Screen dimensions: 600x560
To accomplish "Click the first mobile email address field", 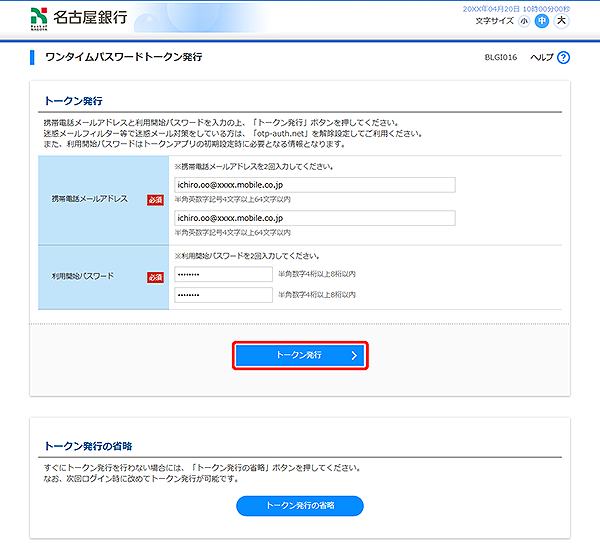I will coord(313,184).
